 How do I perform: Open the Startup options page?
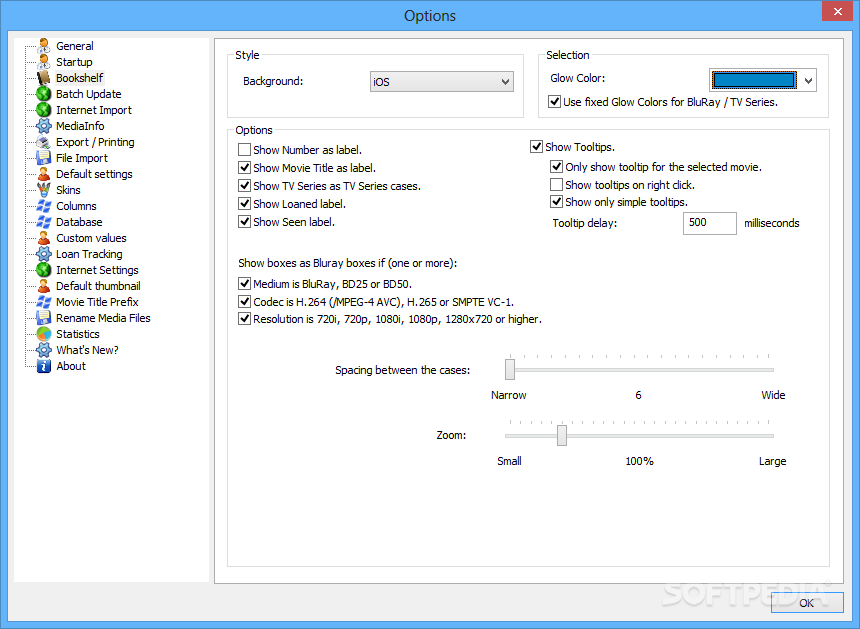[74, 62]
